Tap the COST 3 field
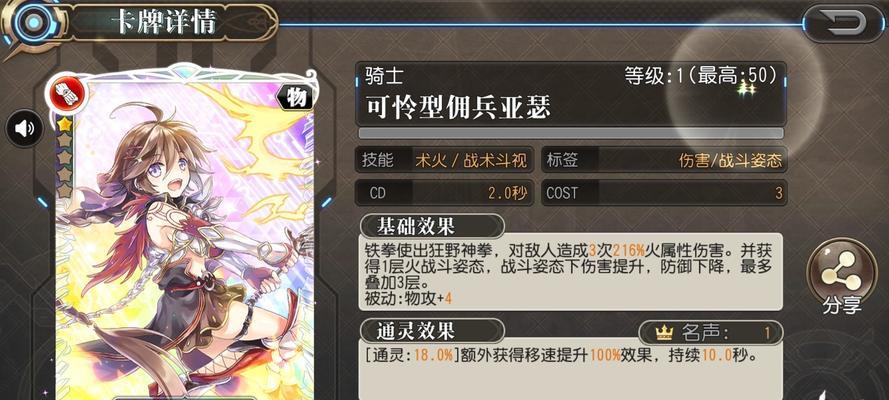Screen dimensions: 889x400 click(x=664, y=193)
